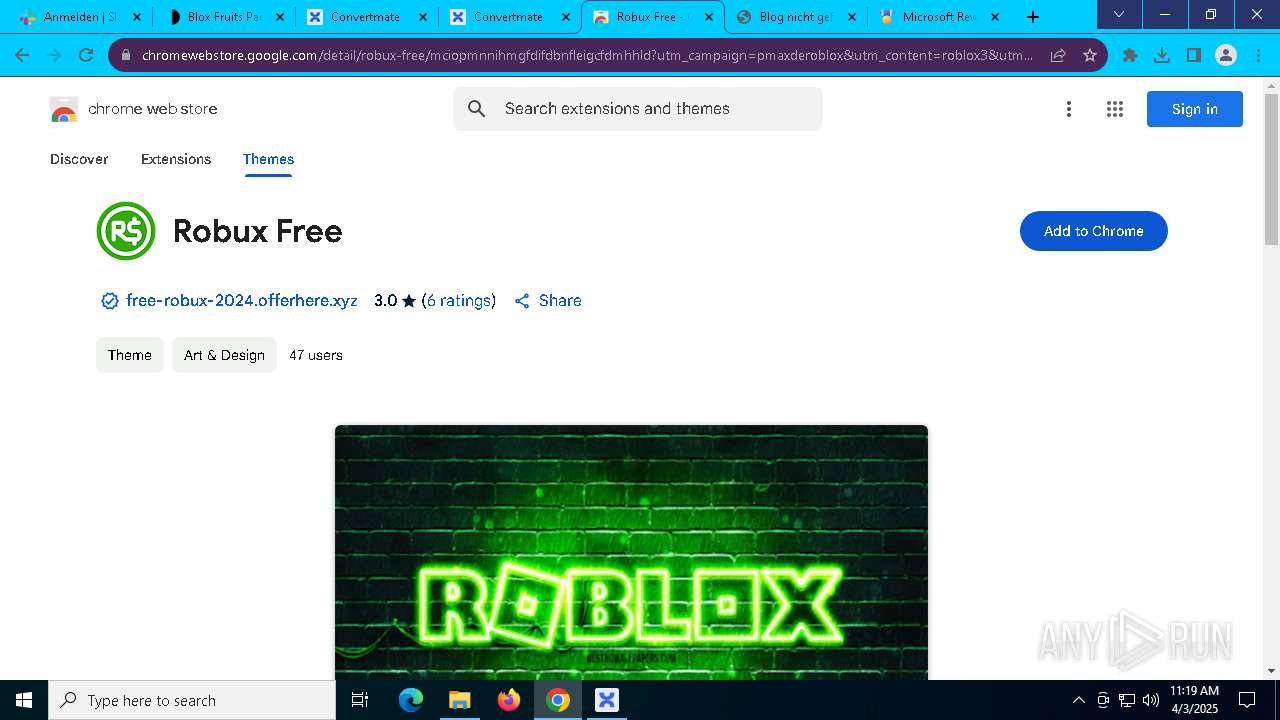Image resolution: width=1280 pixels, height=720 pixels.
Task: Switch to the Anmelden tab
Action: click(x=80, y=17)
